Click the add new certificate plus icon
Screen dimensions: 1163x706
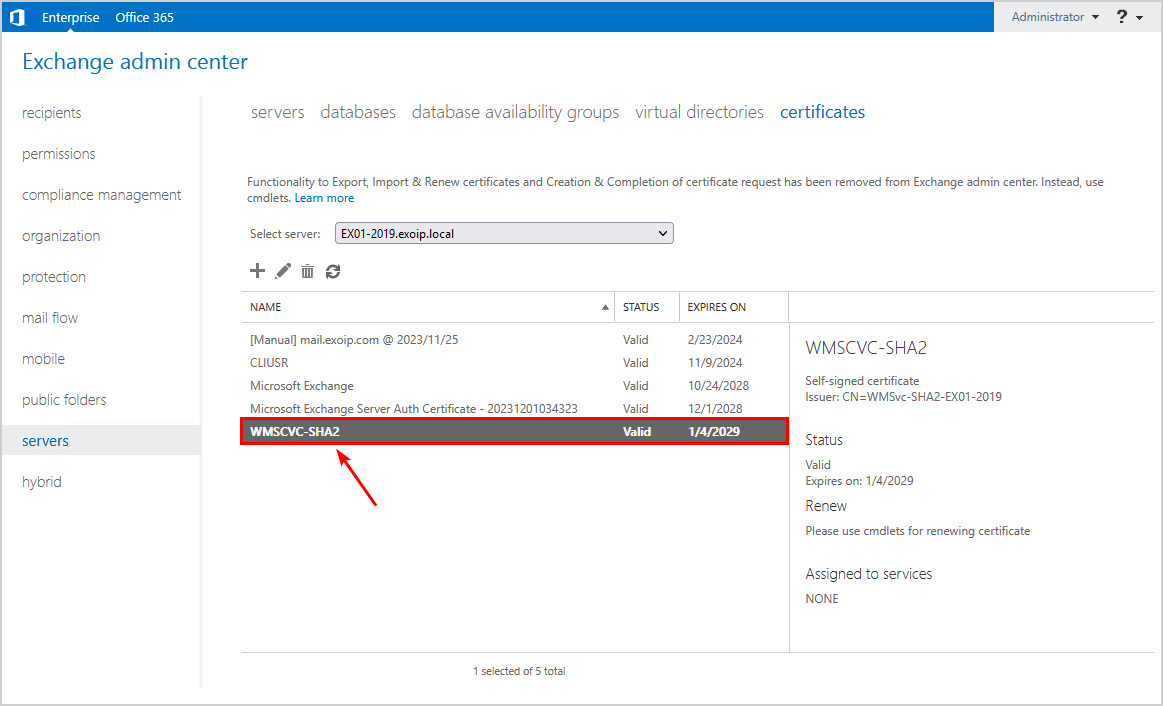click(x=257, y=271)
